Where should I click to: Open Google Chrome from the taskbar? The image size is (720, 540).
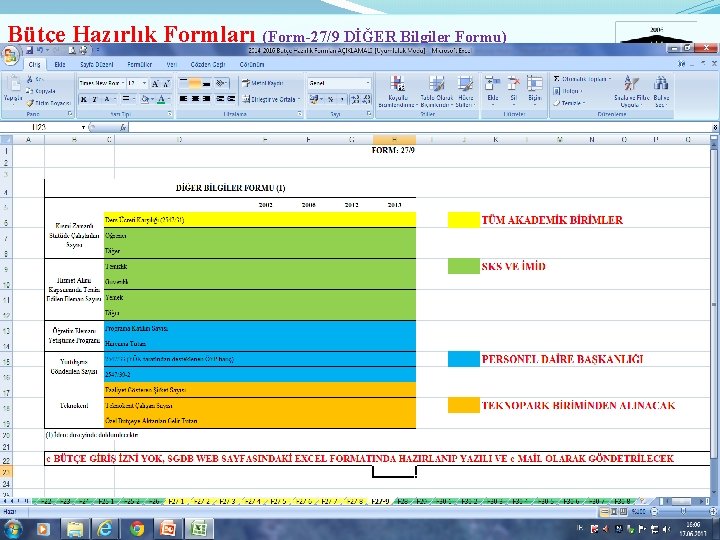pyautogui.click(x=136, y=529)
